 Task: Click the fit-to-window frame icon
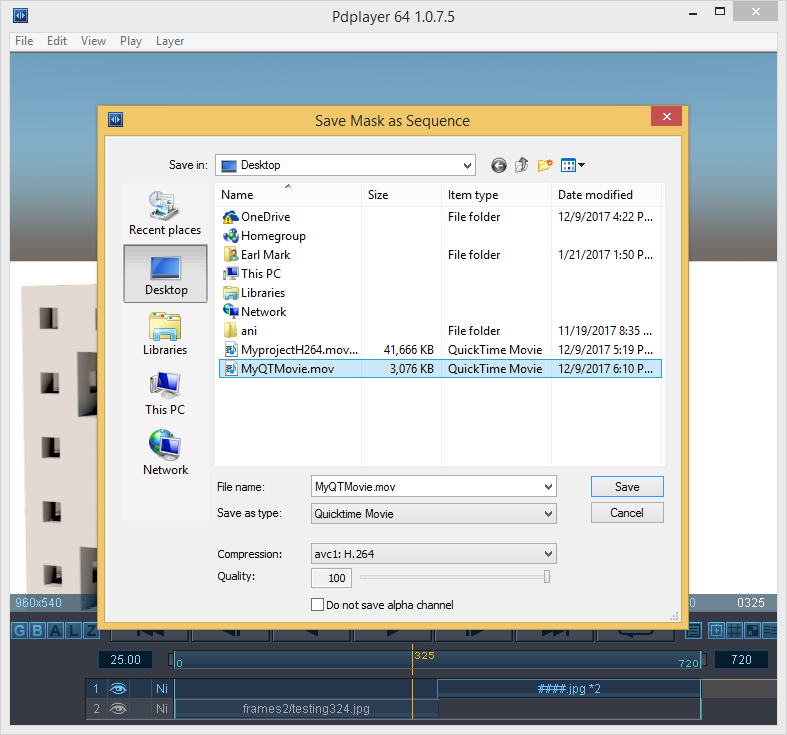pos(716,630)
